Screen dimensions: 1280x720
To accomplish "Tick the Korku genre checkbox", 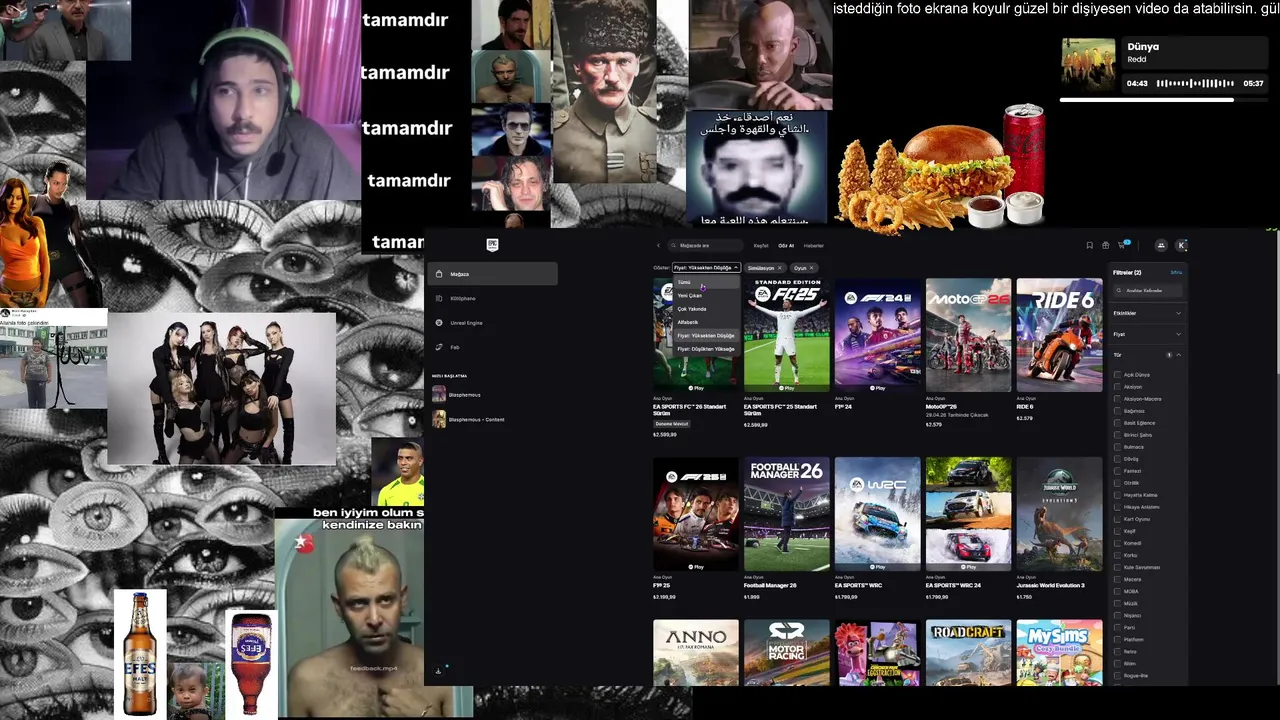I will (x=1117, y=555).
